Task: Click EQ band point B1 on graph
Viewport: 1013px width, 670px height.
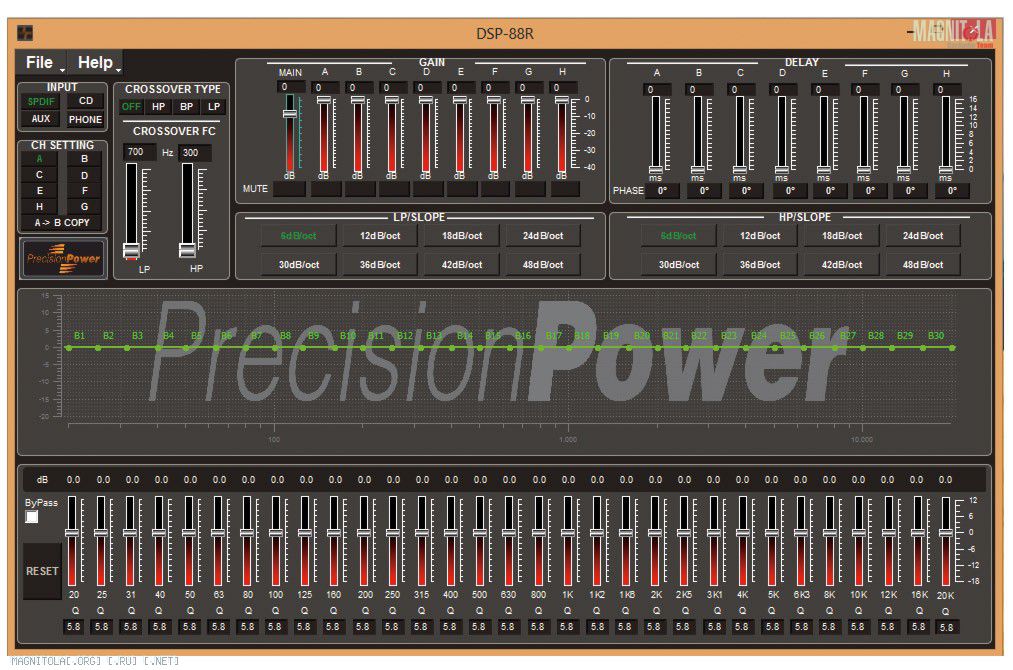Action: [x=69, y=348]
